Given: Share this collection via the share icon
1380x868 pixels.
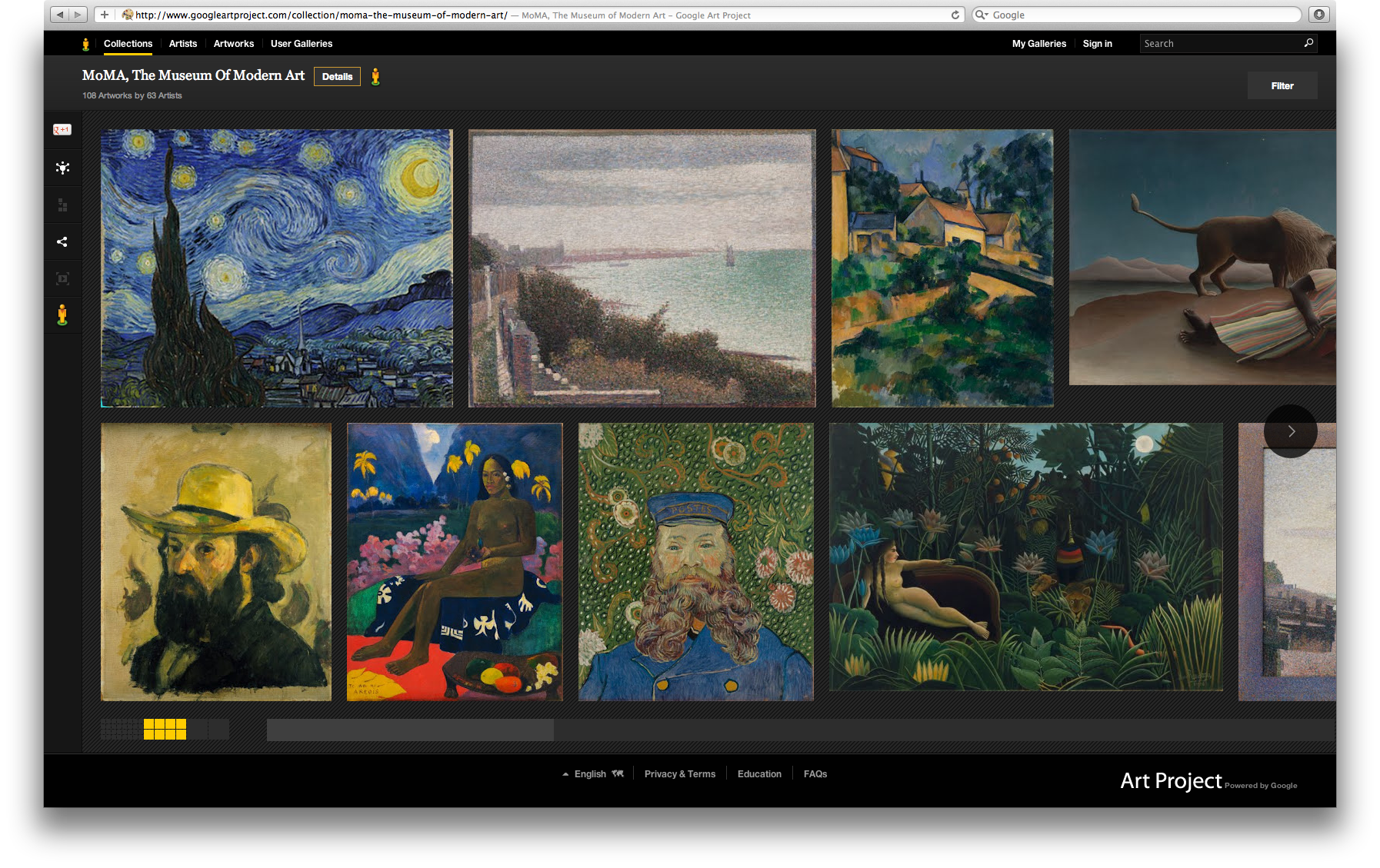Looking at the screenshot, I should coord(62,241).
